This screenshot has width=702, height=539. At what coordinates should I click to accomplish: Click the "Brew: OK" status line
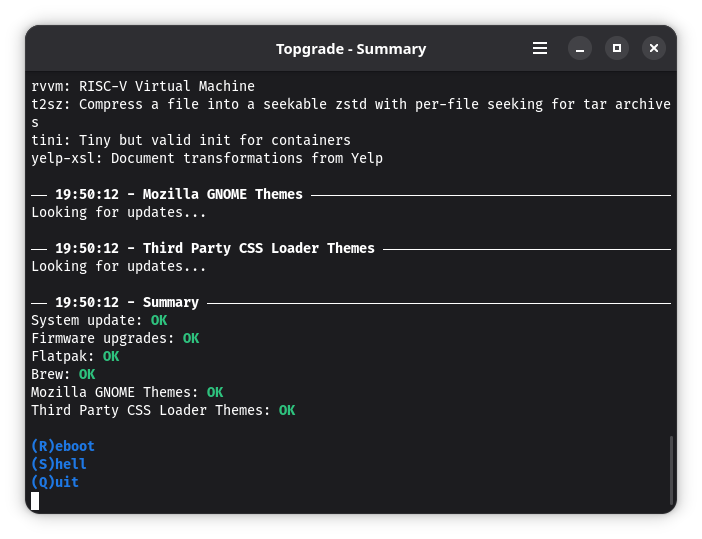(63, 374)
